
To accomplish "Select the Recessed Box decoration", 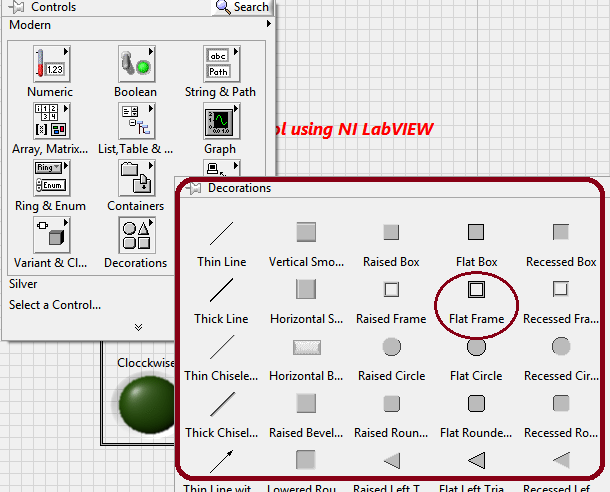I will (x=561, y=232).
